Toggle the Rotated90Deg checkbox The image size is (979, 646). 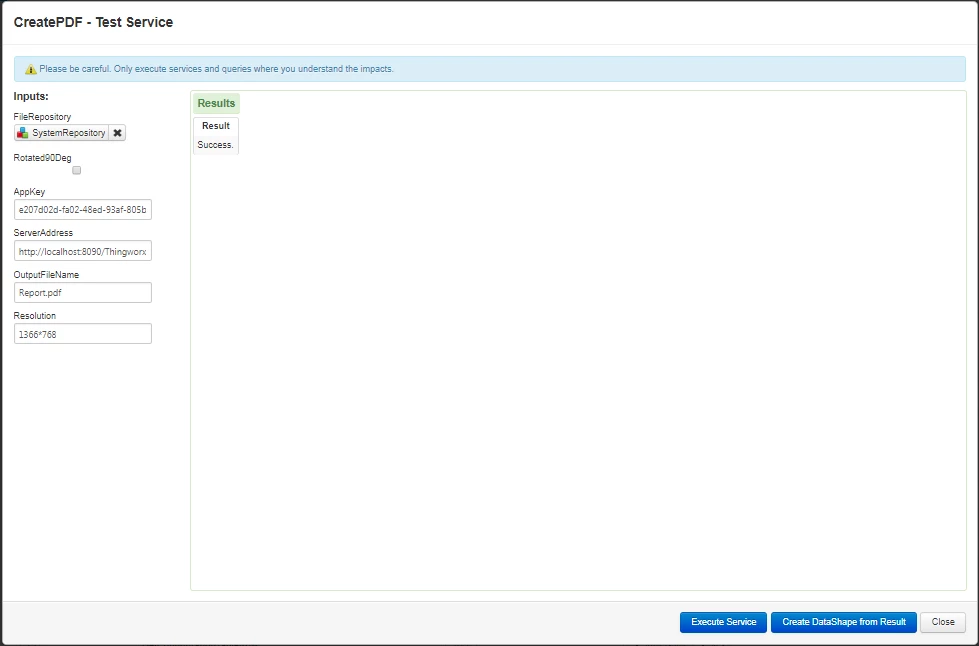[77, 170]
